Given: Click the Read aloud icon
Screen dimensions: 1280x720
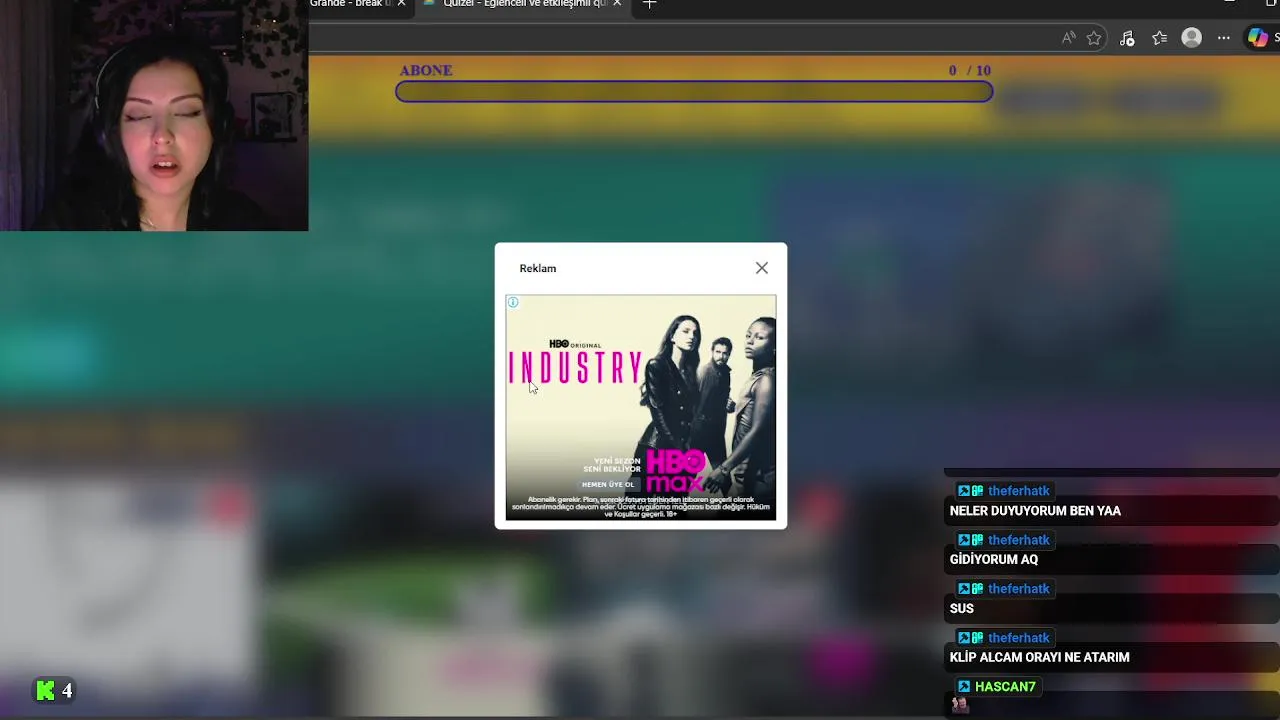Looking at the screenshot, I should tap(1069, 38).
